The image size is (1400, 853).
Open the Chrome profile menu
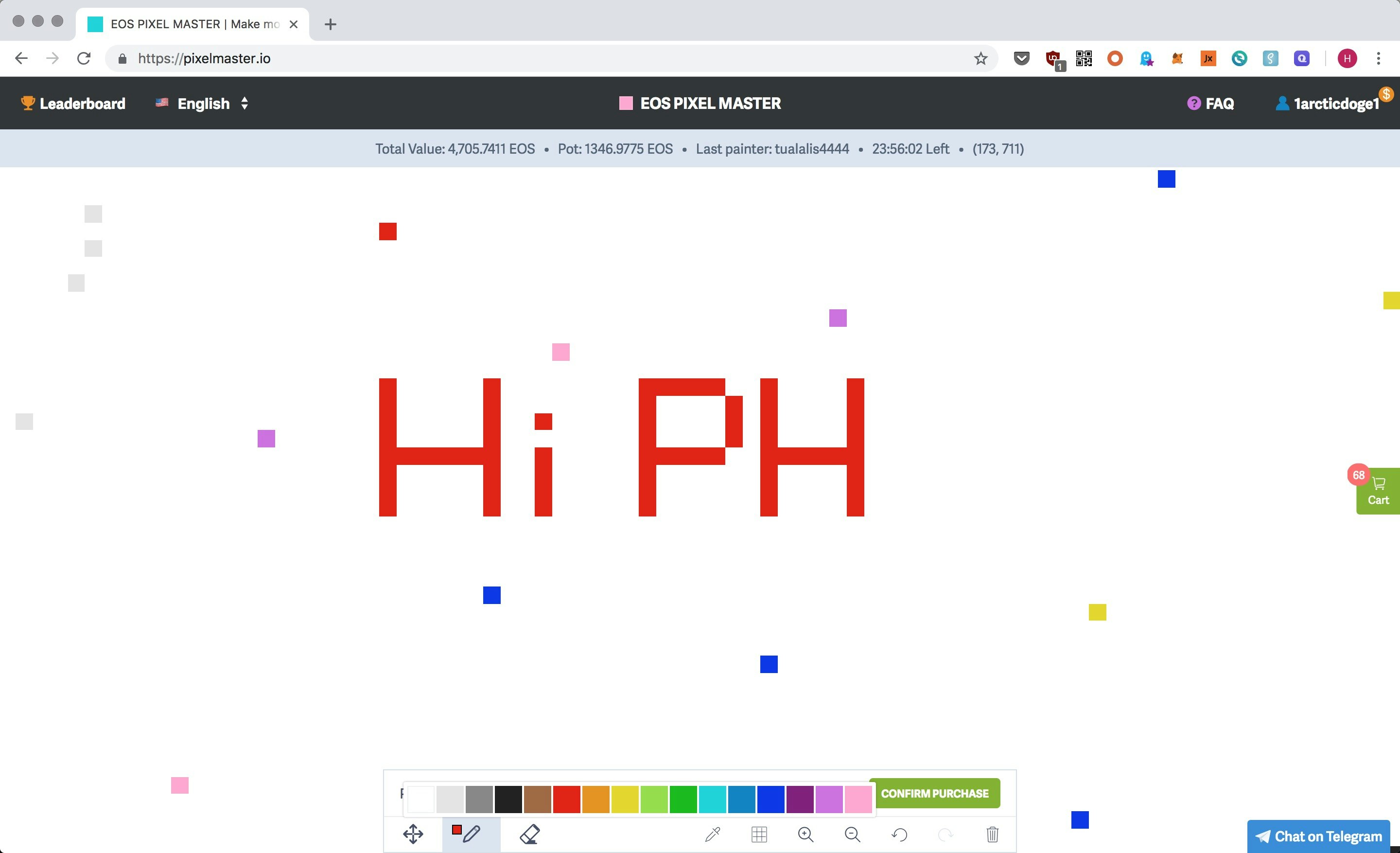(1347, 58)
